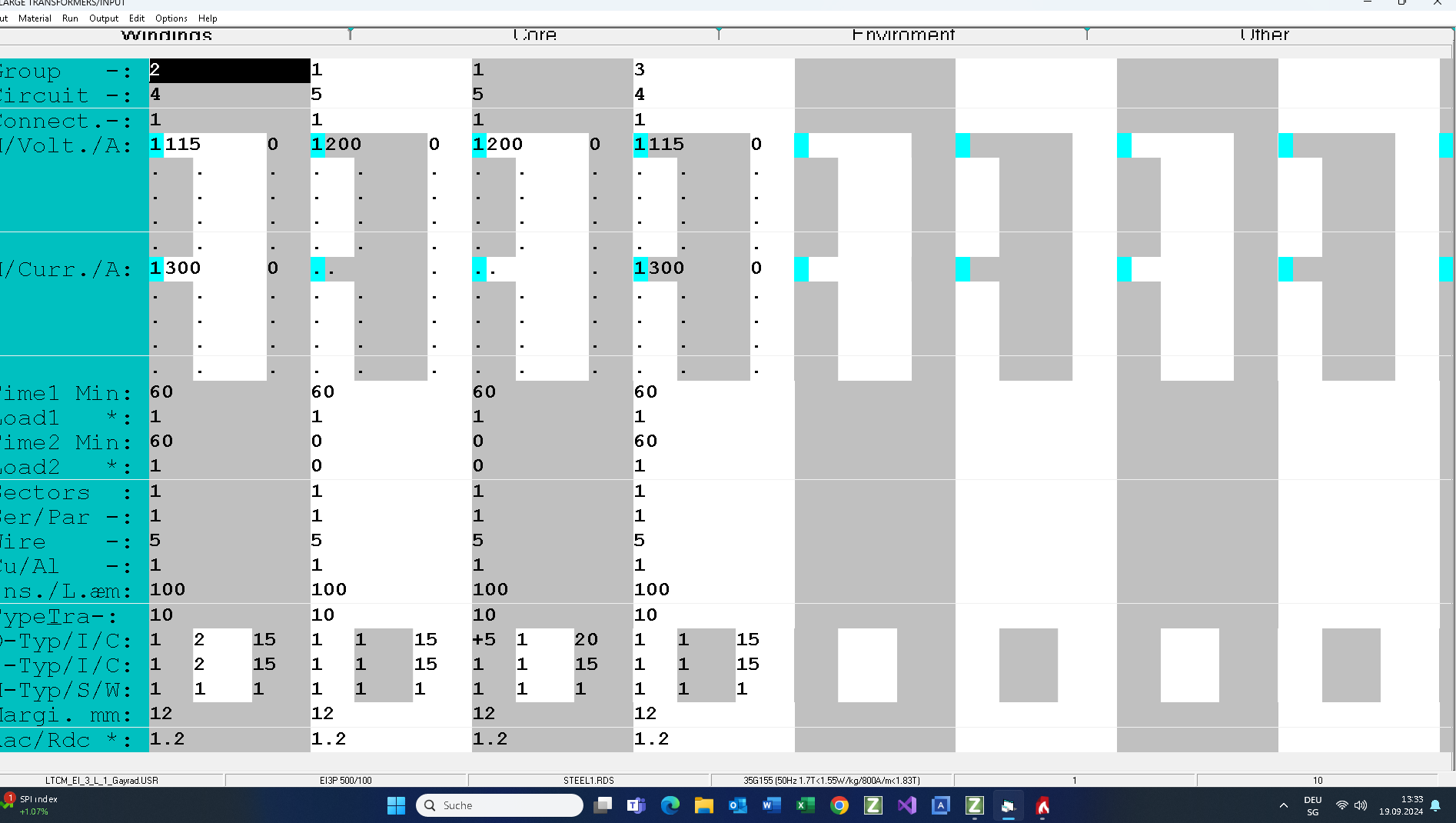Launch Excel from the taskbar
The image size is (1456, 823).
pos(806,805)
